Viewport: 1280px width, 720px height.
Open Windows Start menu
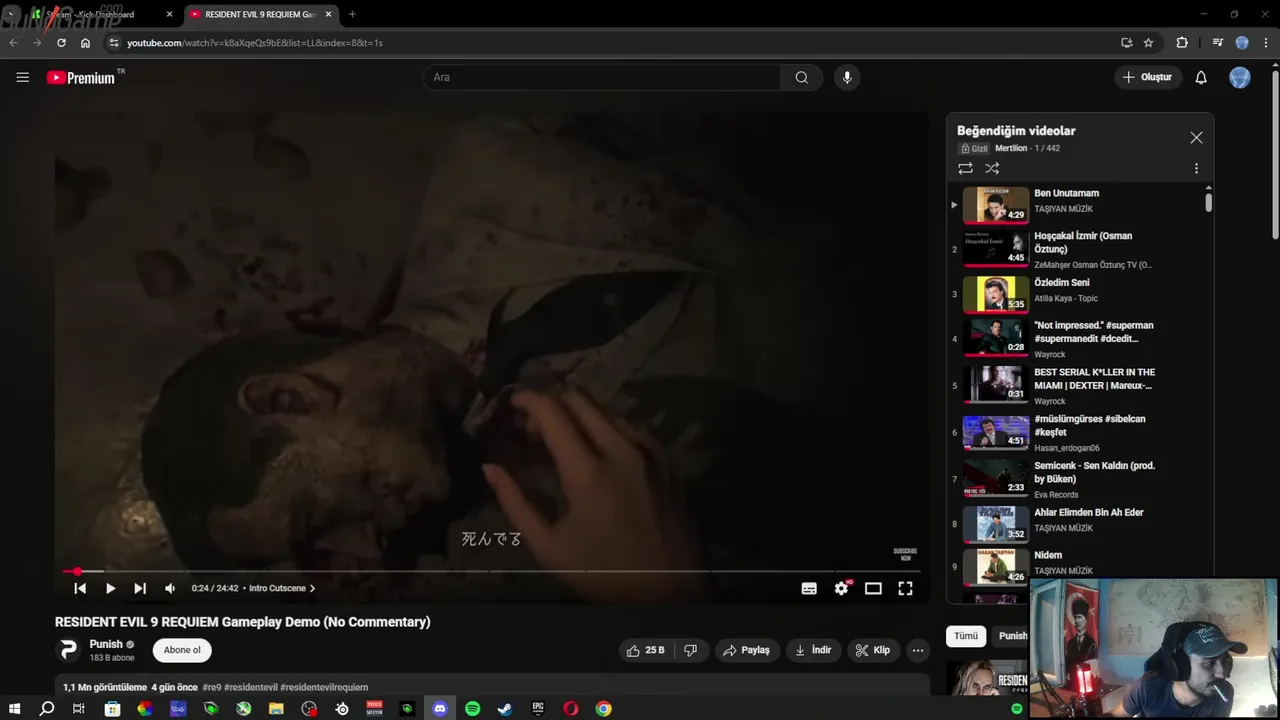[x=14, y=709]
